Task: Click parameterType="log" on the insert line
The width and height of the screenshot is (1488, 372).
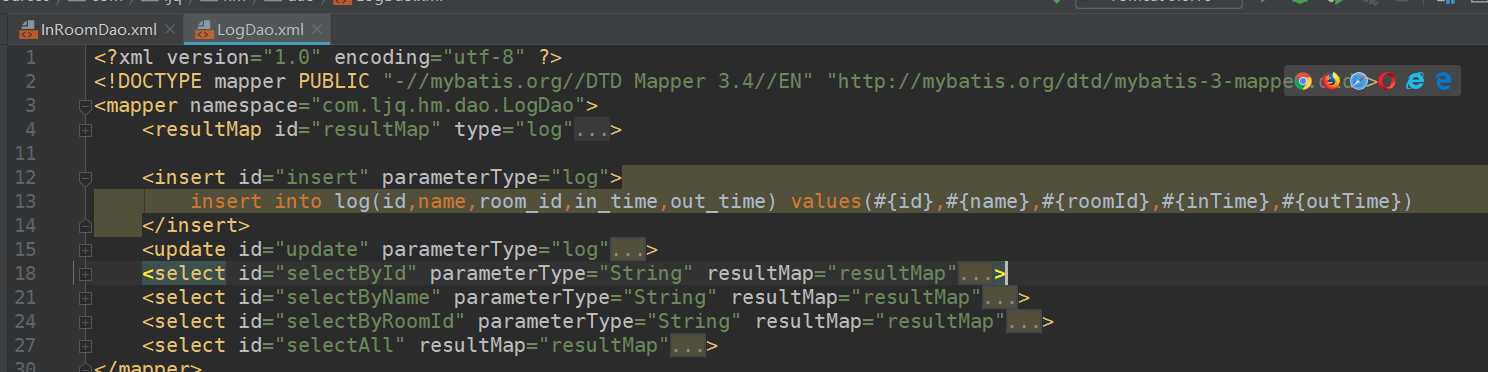Action: pyautogui.click(x=496, y=178)
